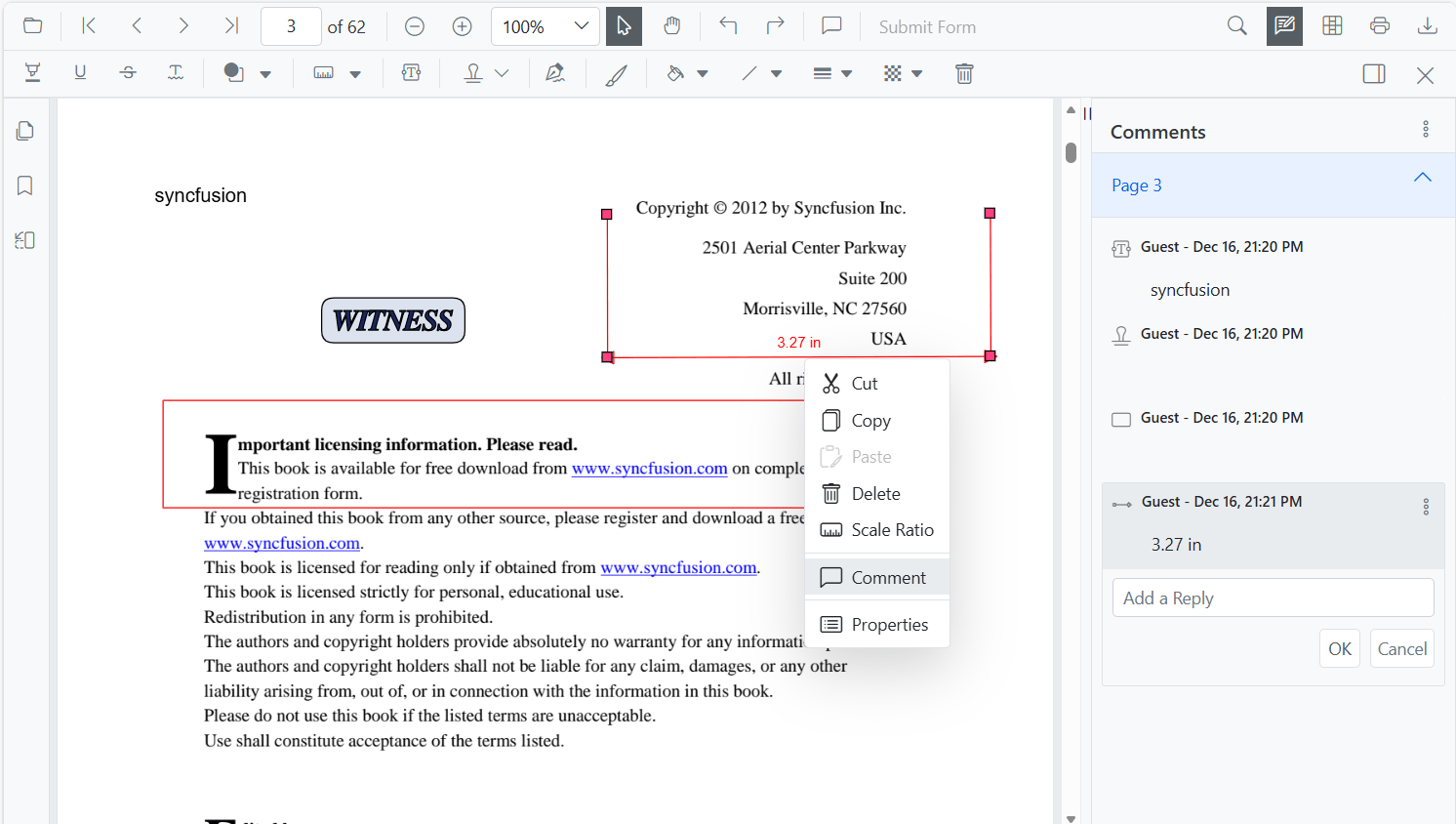Image resolution: width=1456 pixels, height=824 pixels.
Task: Open the fill color picker dropdown
Action: 704,73
